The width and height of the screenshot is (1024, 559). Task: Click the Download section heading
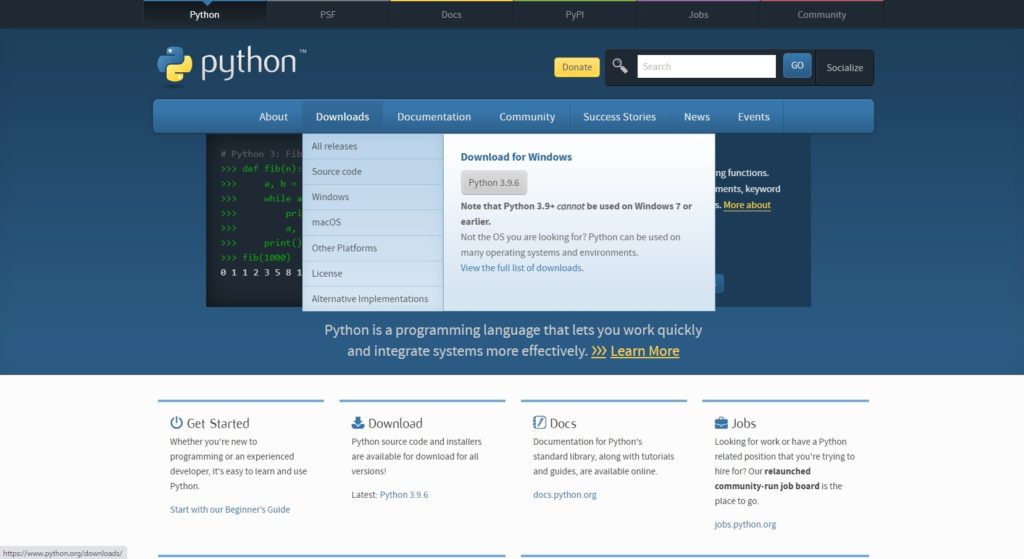[x=395, y=423]
